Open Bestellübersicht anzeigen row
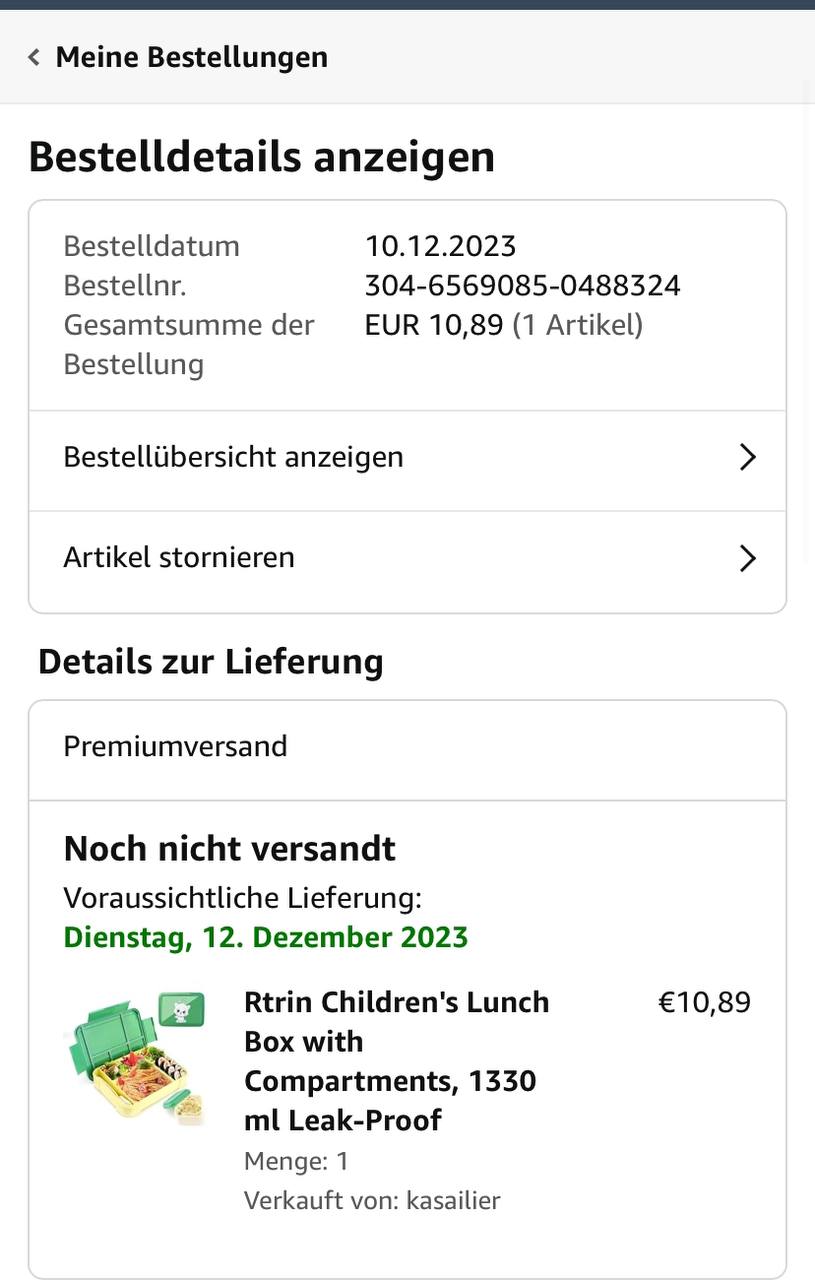The height and width of the screenshot is (1280, 815). coord(233,457)
